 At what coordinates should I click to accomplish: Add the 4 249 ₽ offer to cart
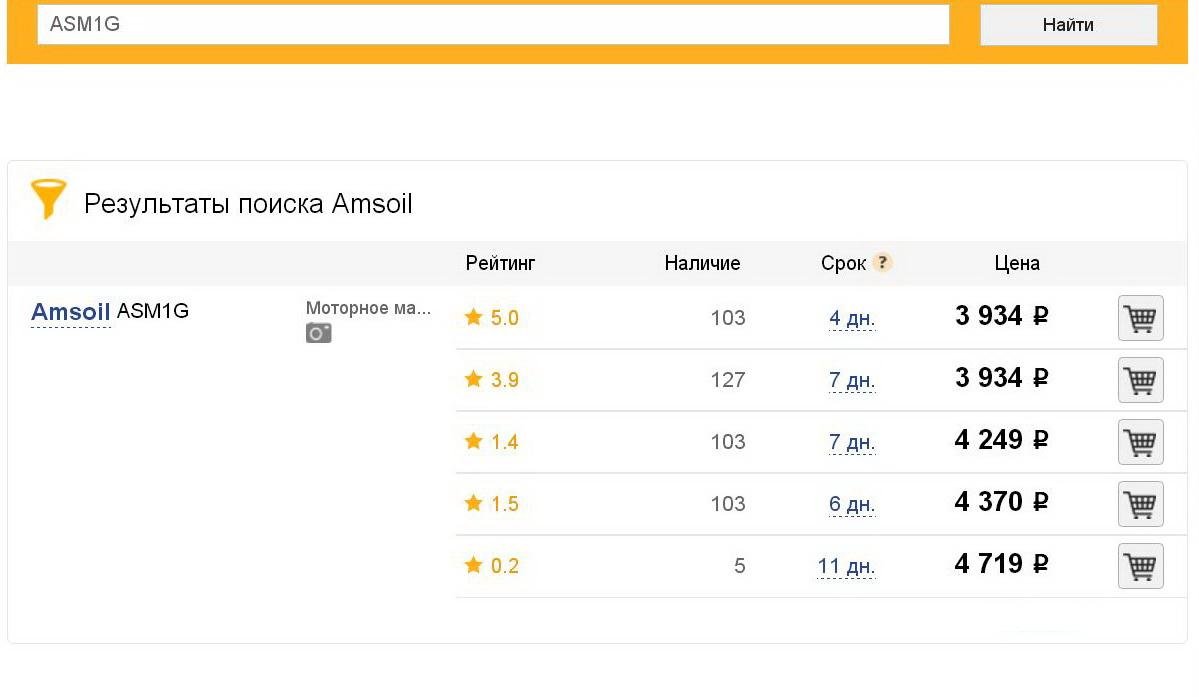click(x=1140, y=442)
